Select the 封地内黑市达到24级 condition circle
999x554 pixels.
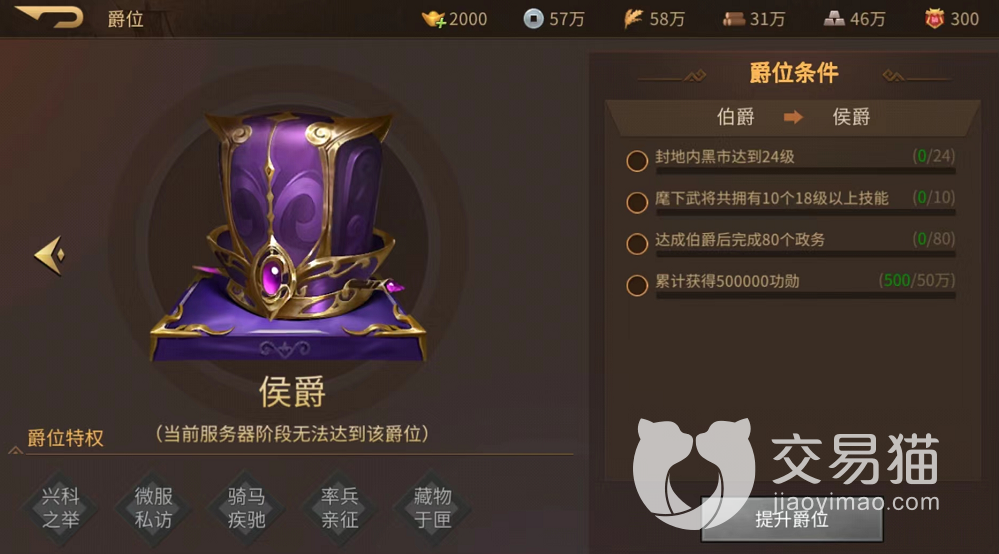[637, 161]
